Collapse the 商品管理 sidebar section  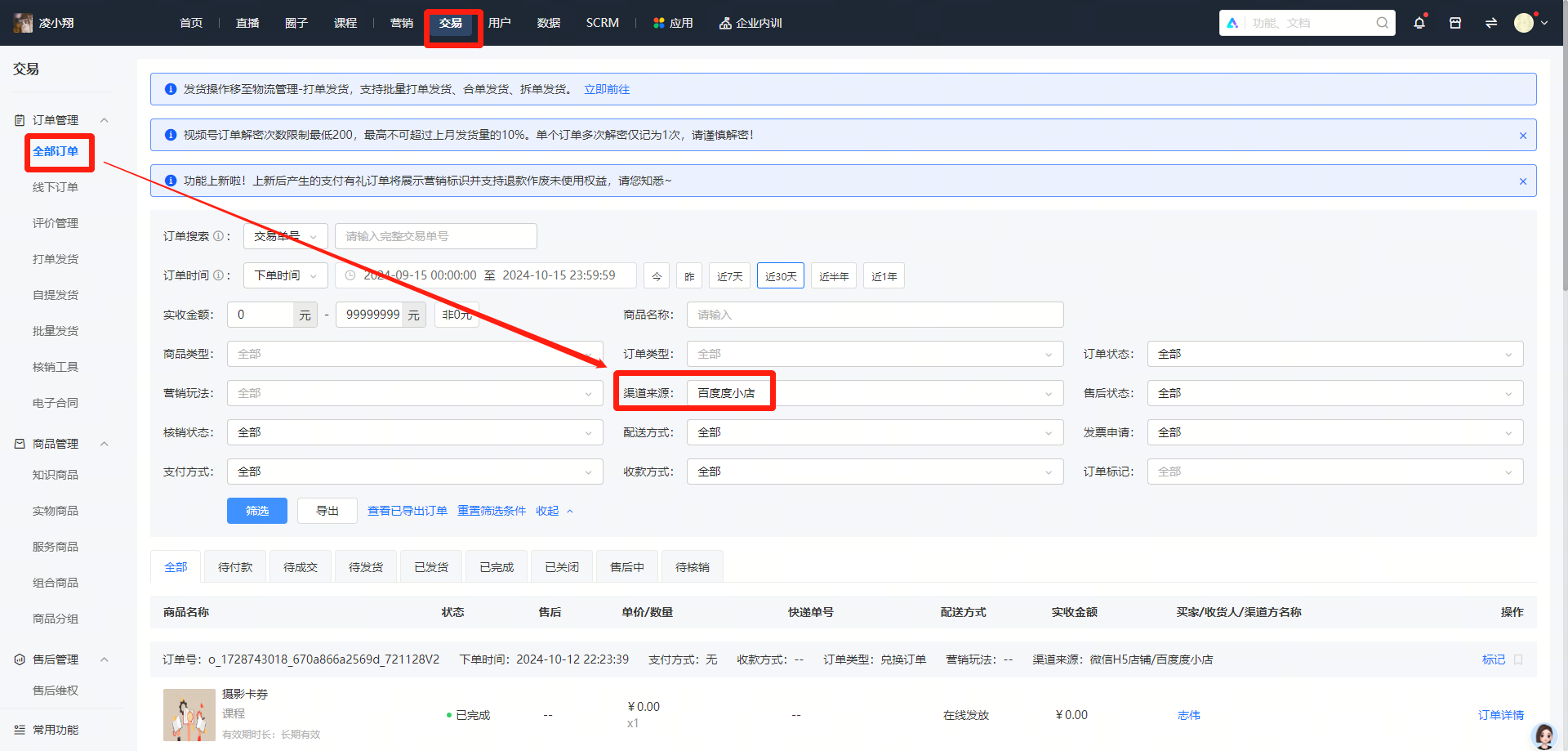104,444
